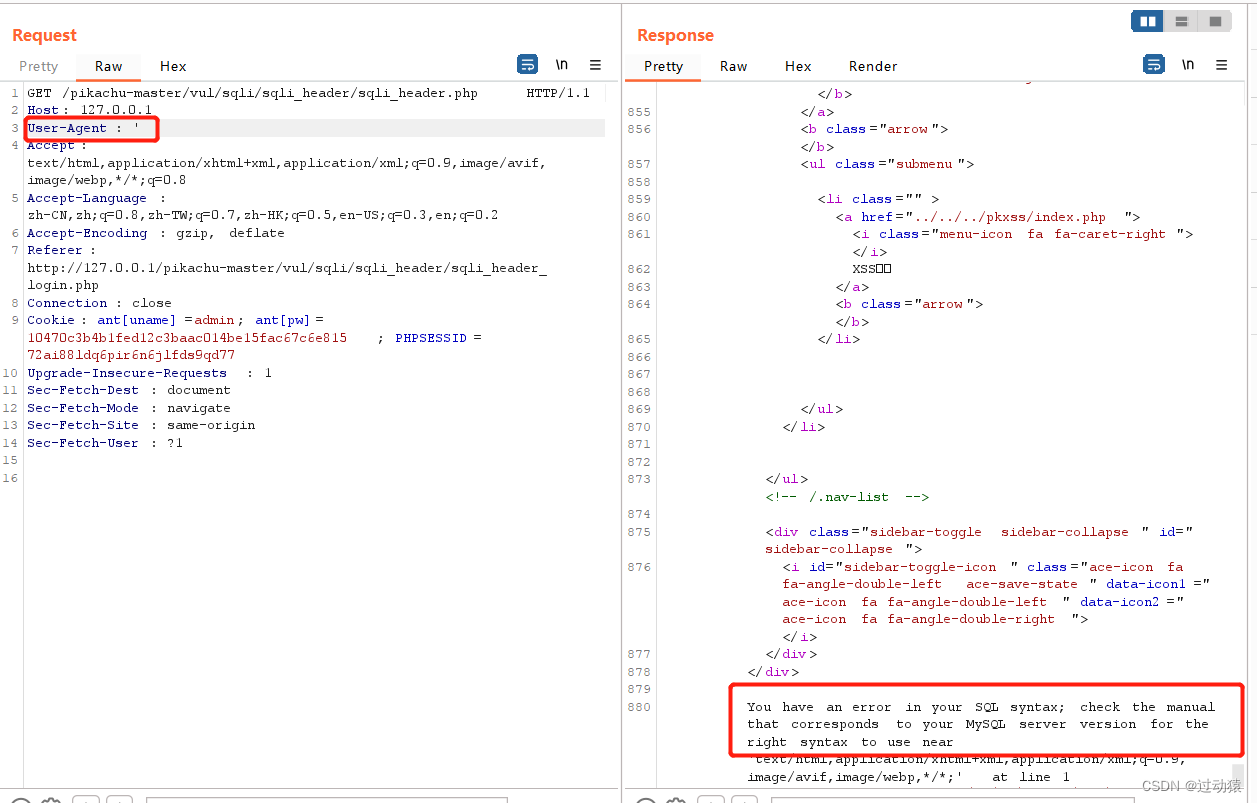Switch Request view to Hex tab
This screenshot has height=803, width=1257.
click(173, 66)
